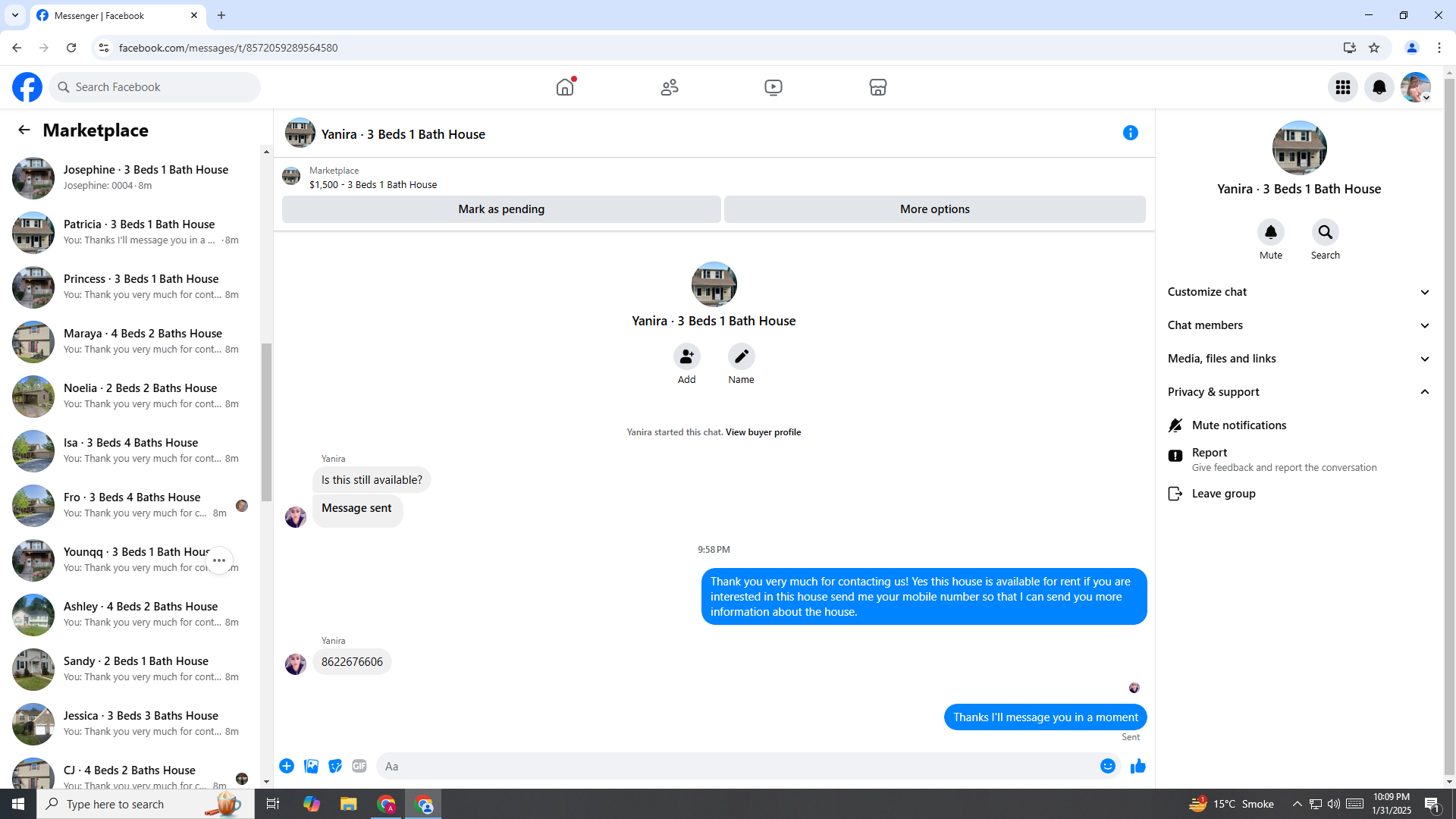View buyer profile of Yanira

[763, 432]
